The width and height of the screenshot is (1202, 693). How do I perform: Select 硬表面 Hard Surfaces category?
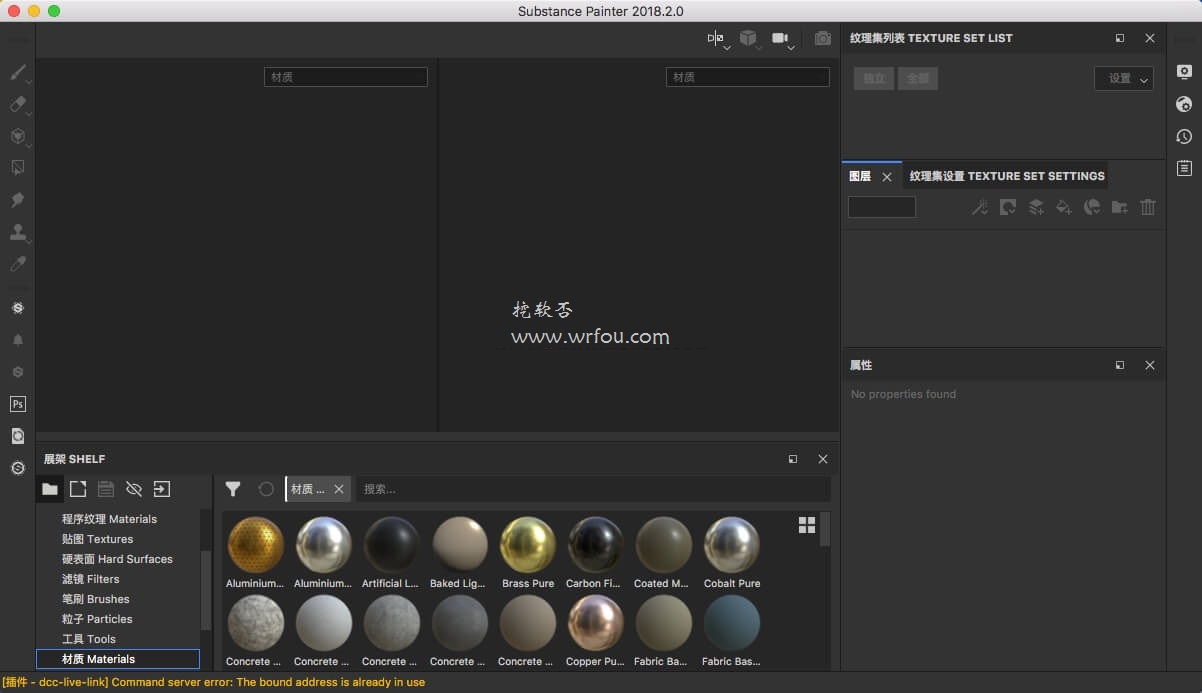coord(118,559)
